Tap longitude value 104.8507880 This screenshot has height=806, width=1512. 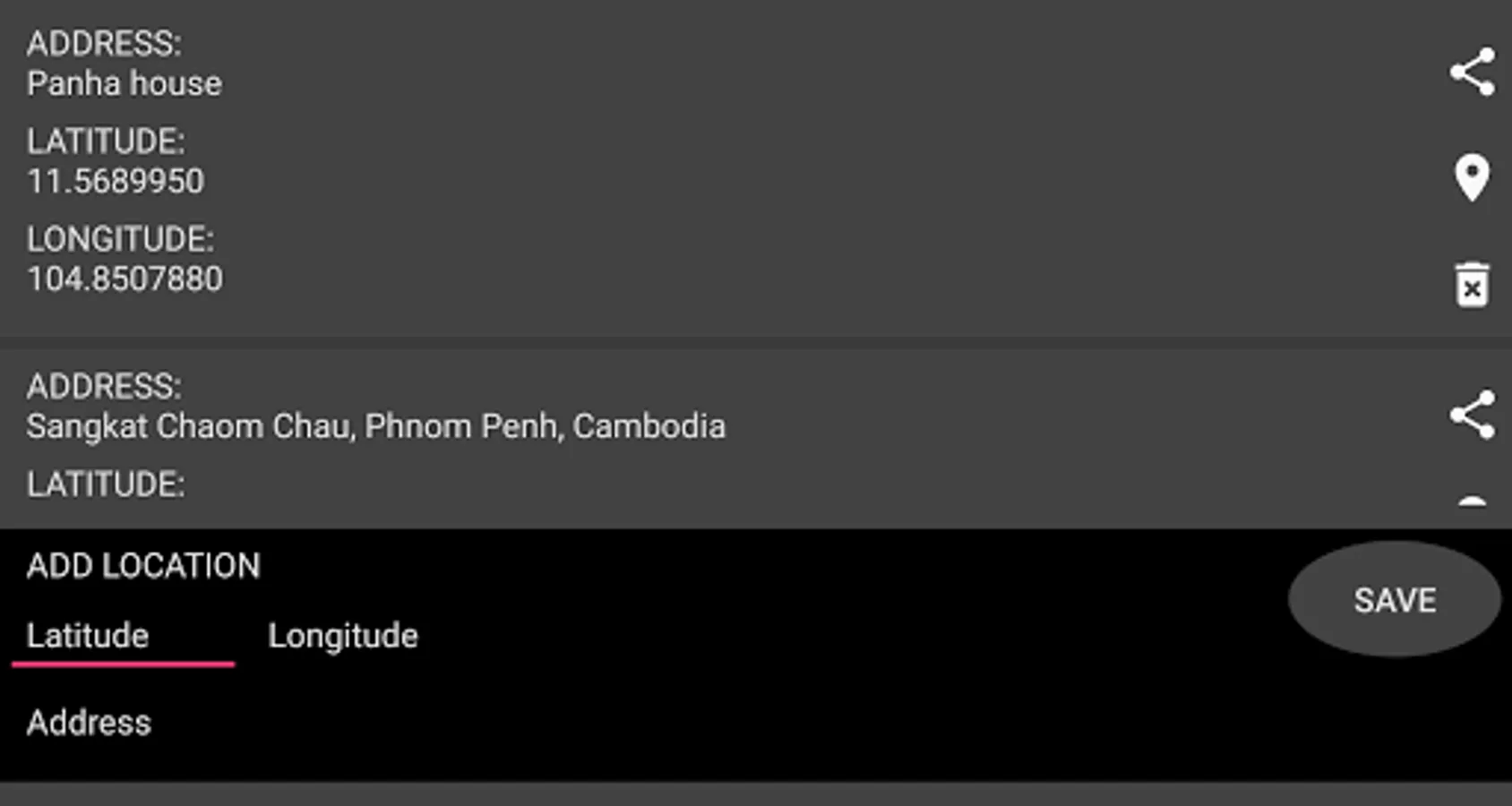click(x=125, y=279)
